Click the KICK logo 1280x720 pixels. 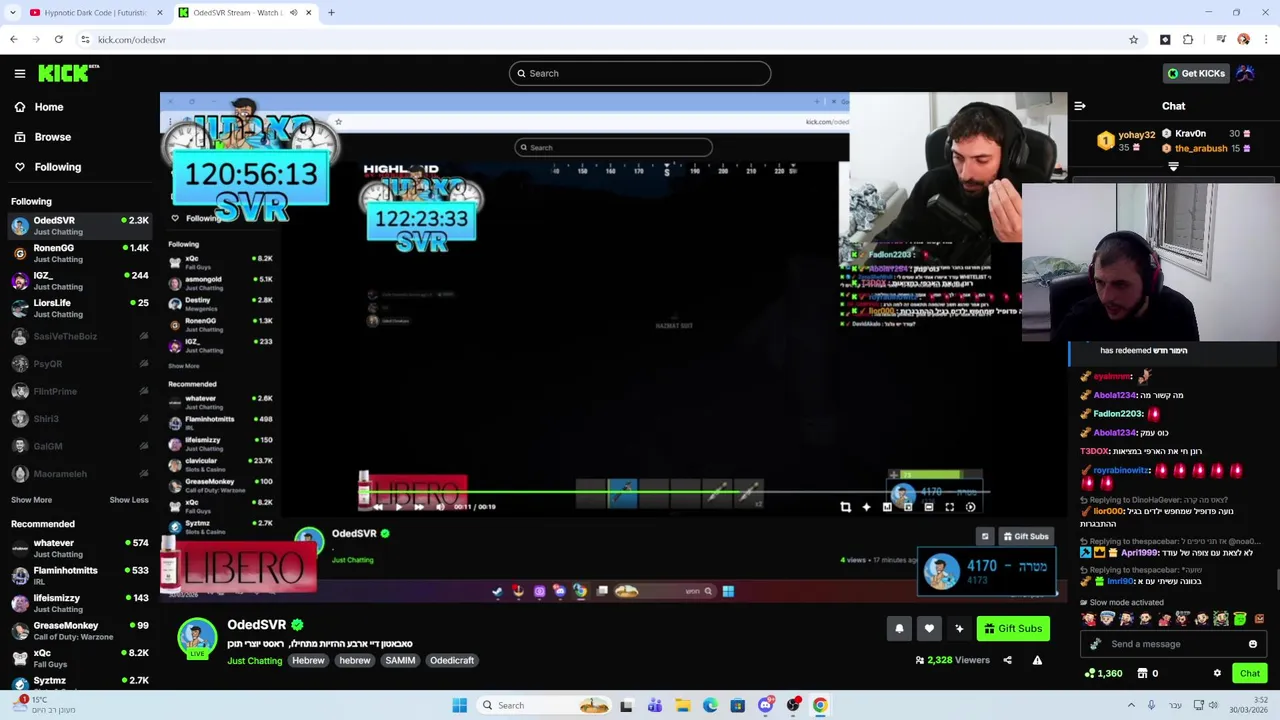(68, 73)
